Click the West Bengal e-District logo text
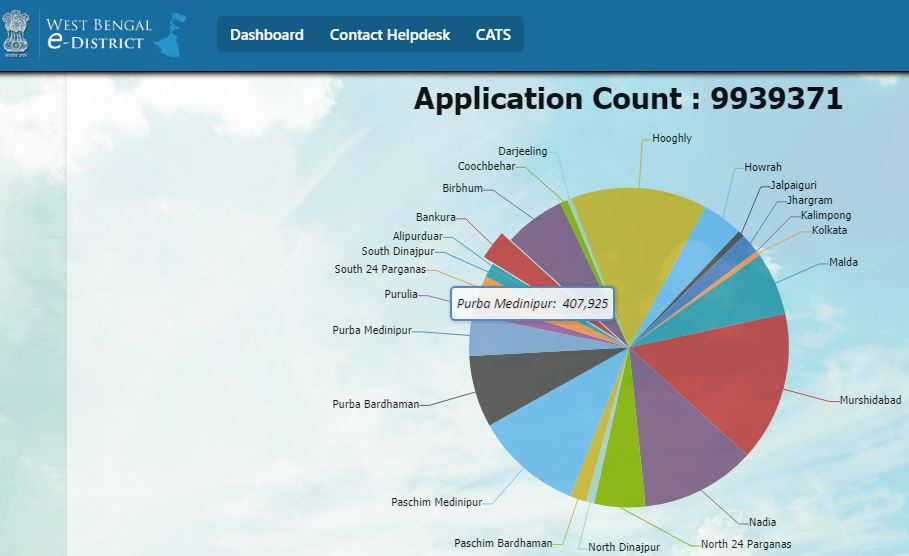 coord(98,33)
